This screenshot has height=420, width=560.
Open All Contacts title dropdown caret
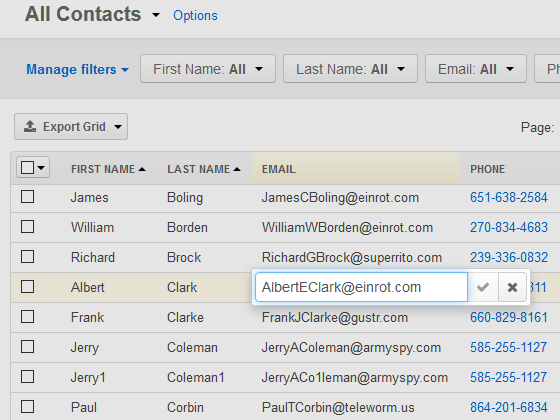pos(156,15)
